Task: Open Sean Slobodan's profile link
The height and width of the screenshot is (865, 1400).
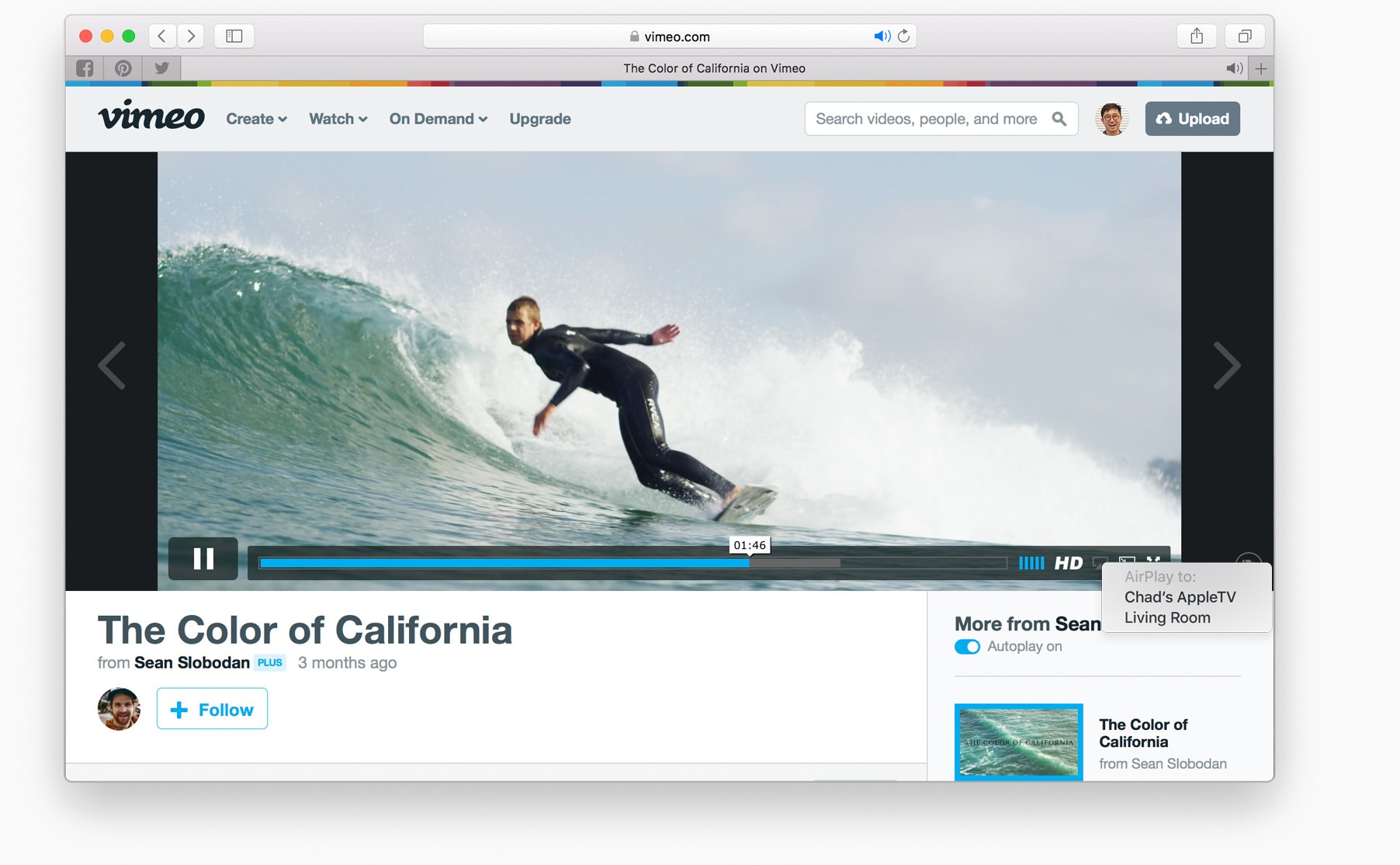Action: pyautogui.click(x=192, y=663)
